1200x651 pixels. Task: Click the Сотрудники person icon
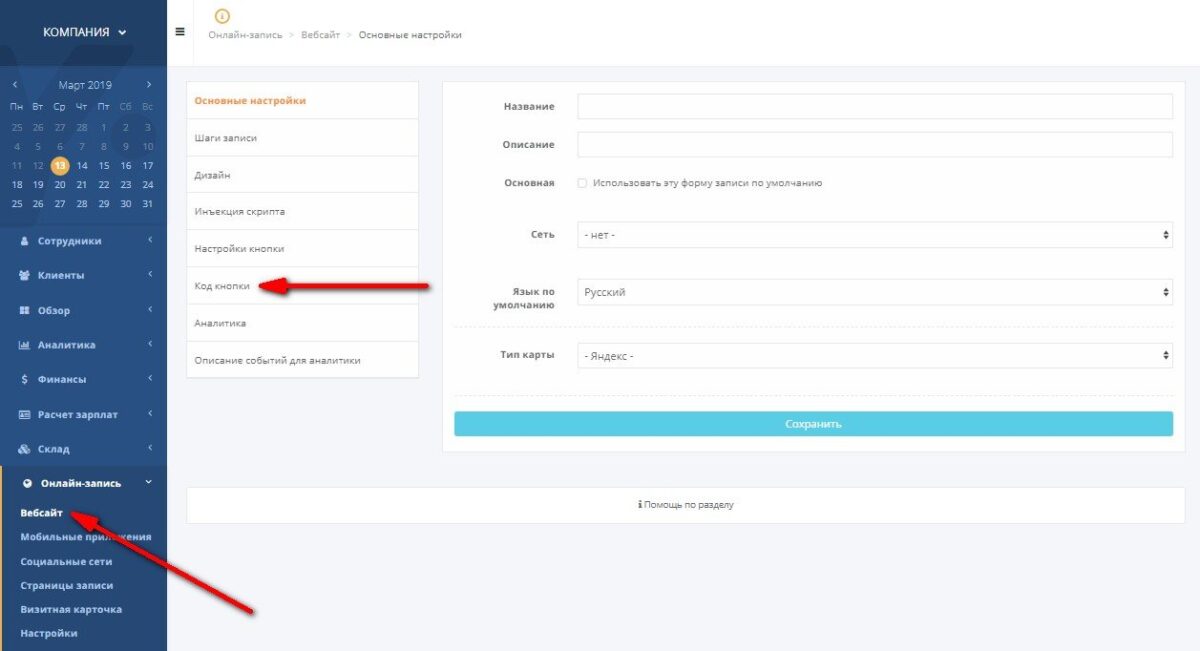click(25, 241)
